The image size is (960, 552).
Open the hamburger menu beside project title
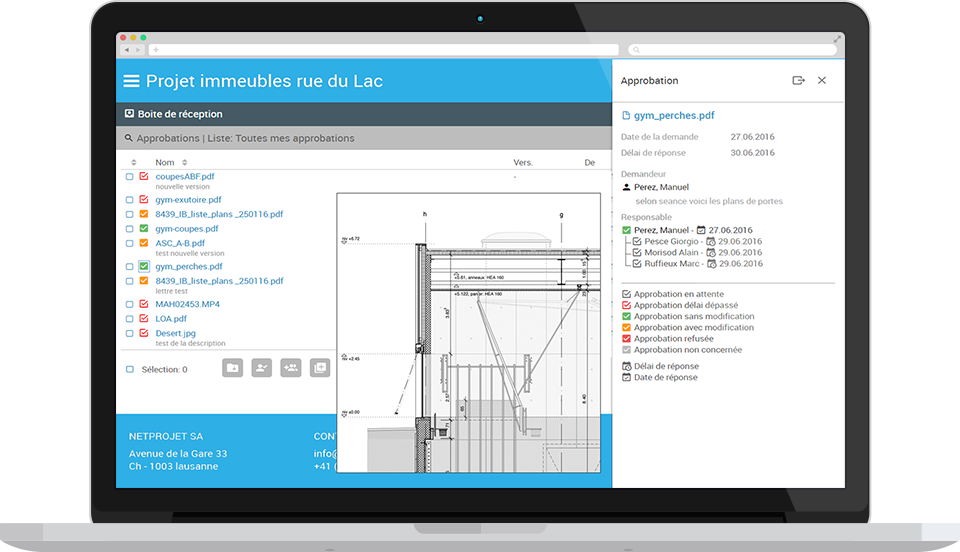click(130, 81)
